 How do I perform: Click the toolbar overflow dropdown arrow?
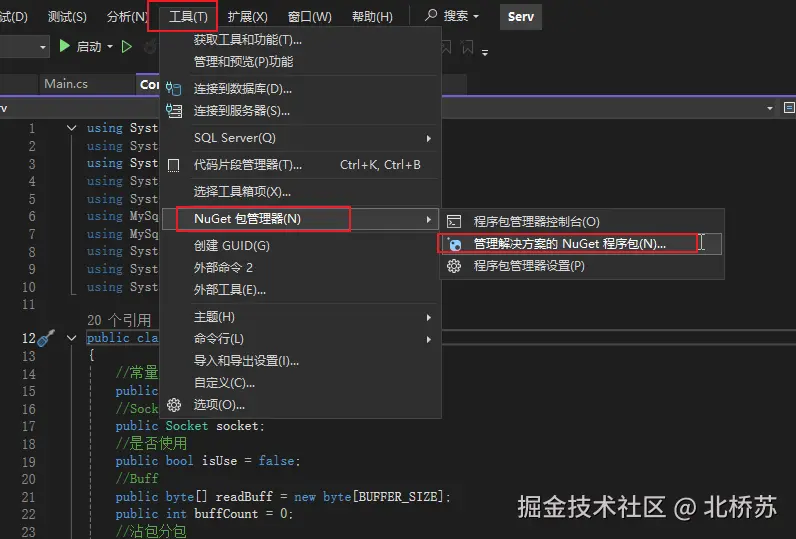pyautogui.click(x=485, y=53)
